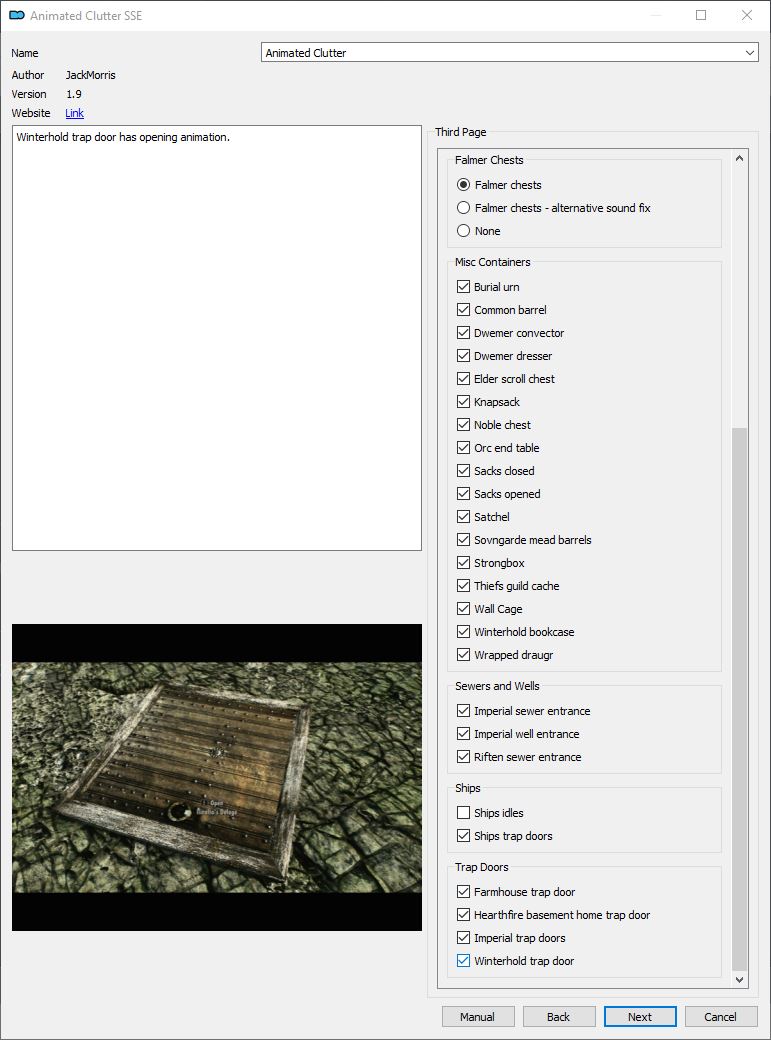Uncheck Elder scroll chest
The image size is (771, 1040).
463,379
